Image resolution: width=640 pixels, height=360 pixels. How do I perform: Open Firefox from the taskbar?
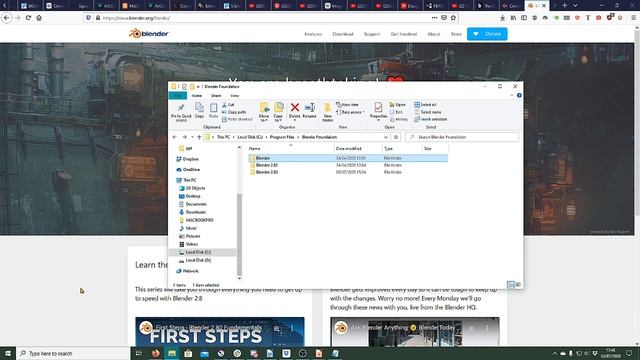click(x=156, y=353)
